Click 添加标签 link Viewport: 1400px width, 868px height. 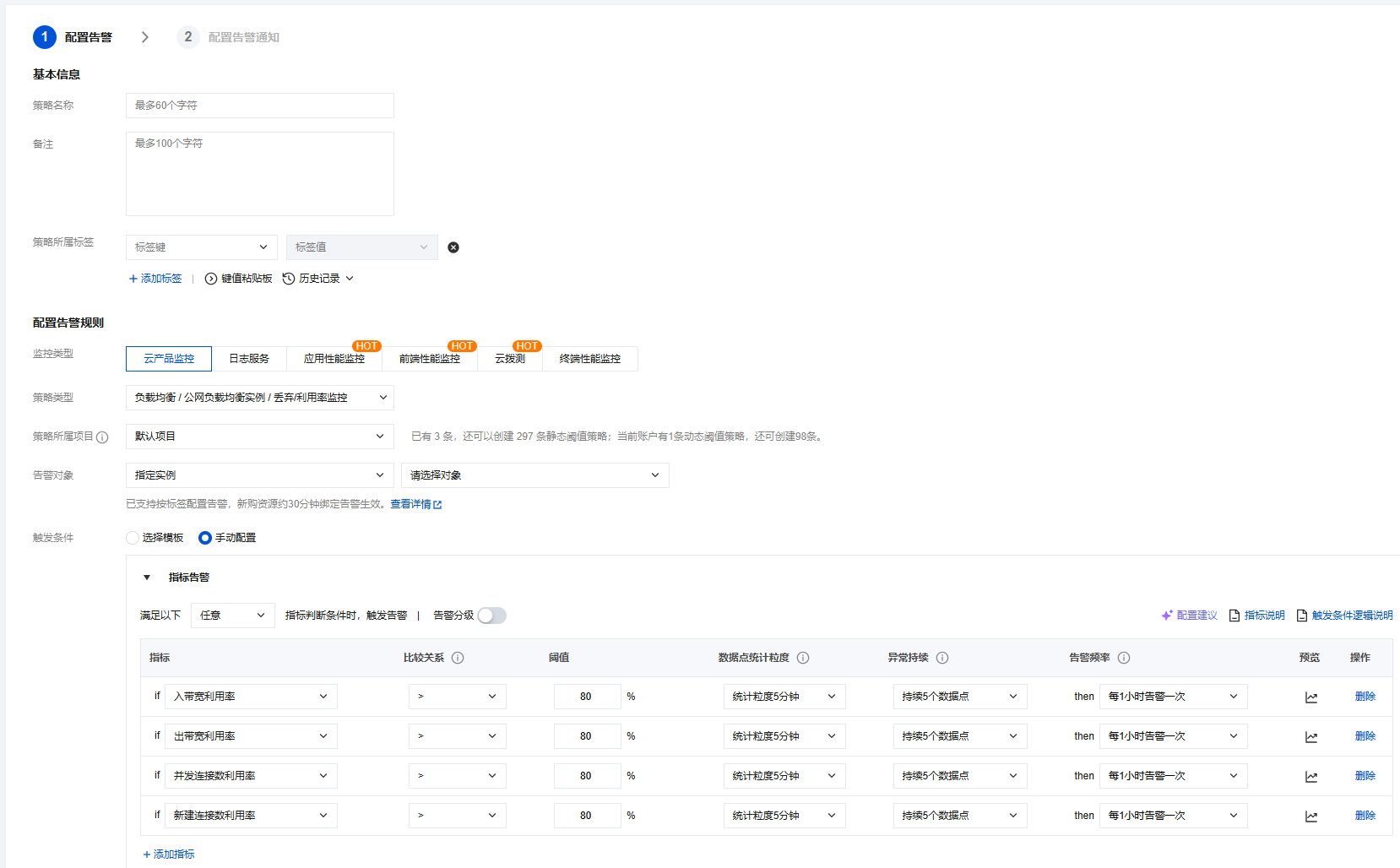pos(155,279)
